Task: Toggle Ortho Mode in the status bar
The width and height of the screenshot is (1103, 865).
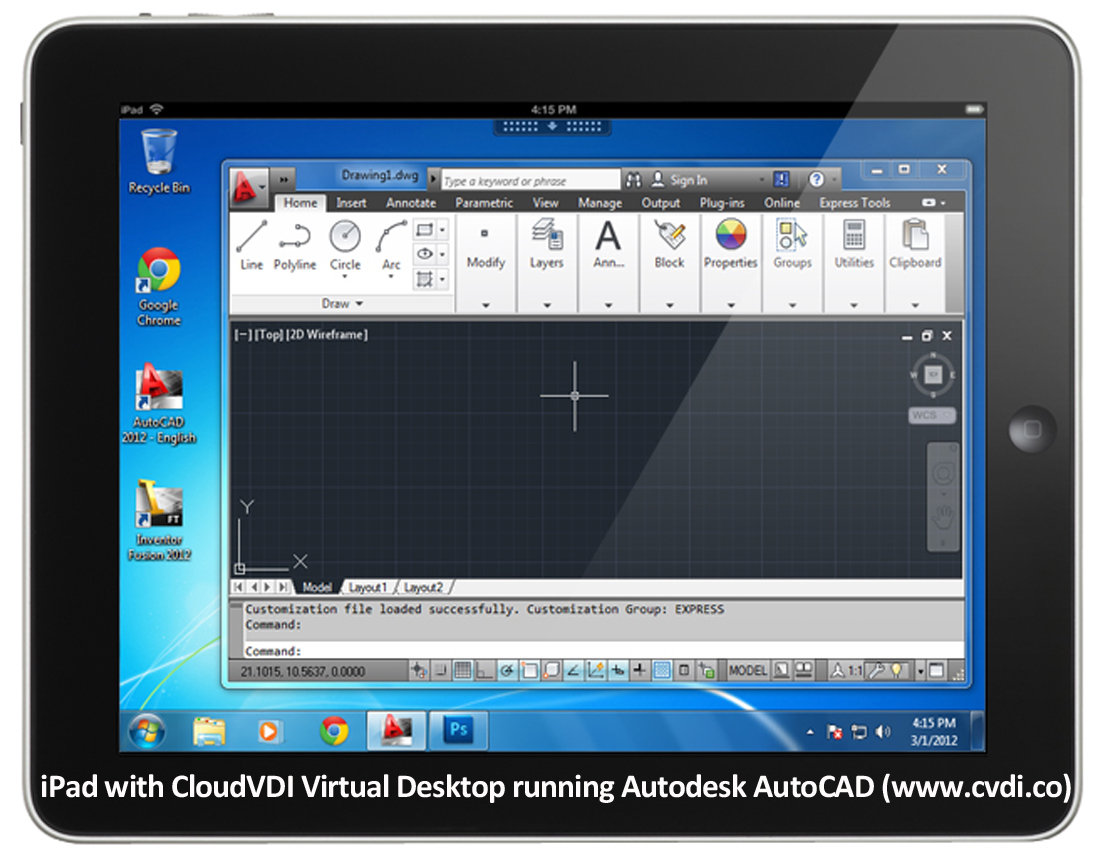Action: pos(484,671)
